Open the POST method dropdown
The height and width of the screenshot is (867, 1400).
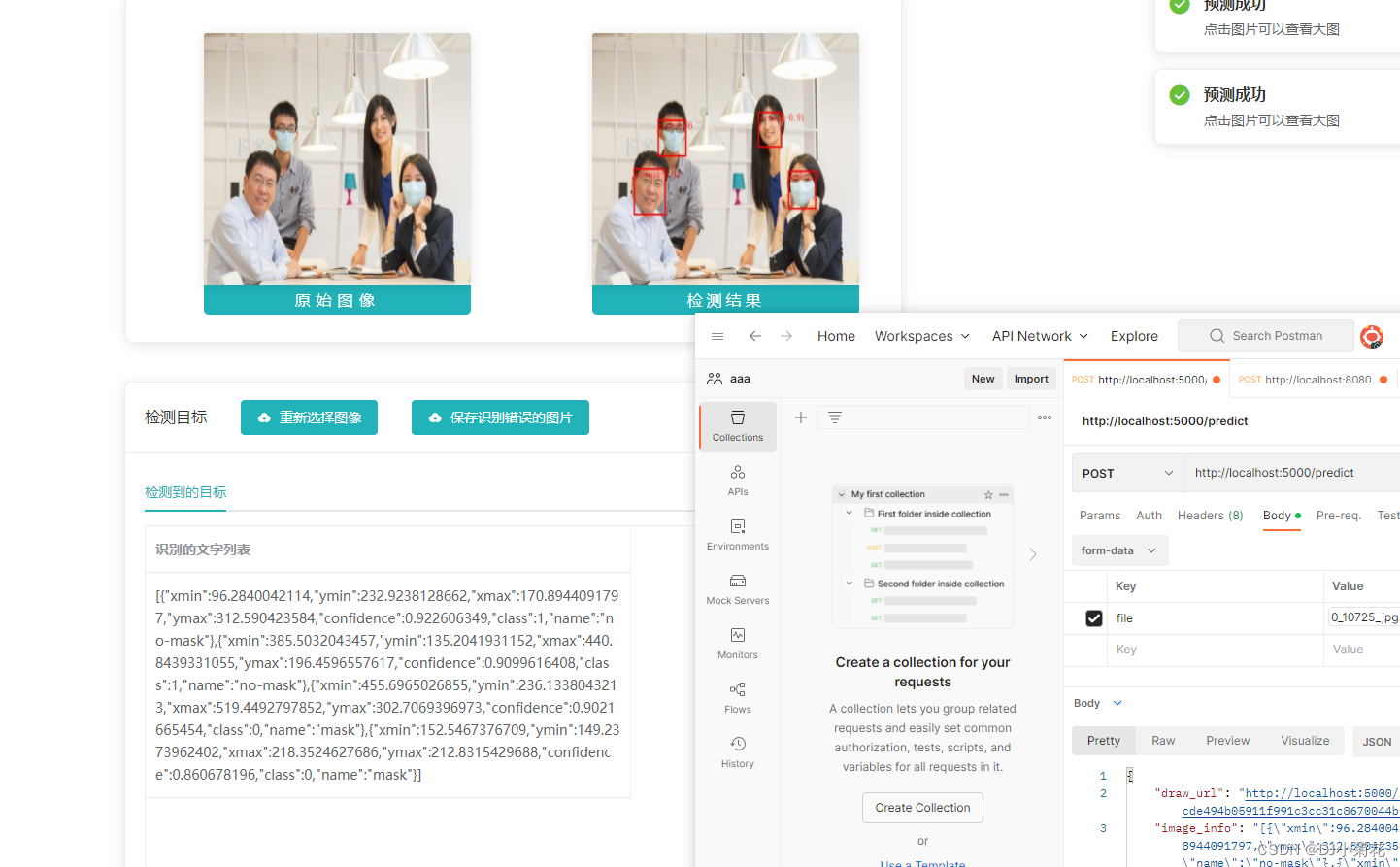point(1127,473)
